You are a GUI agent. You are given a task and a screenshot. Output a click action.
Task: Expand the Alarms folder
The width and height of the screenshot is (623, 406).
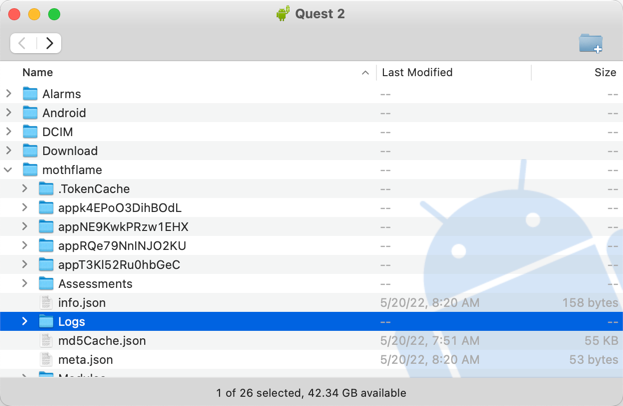coord(8,94)
